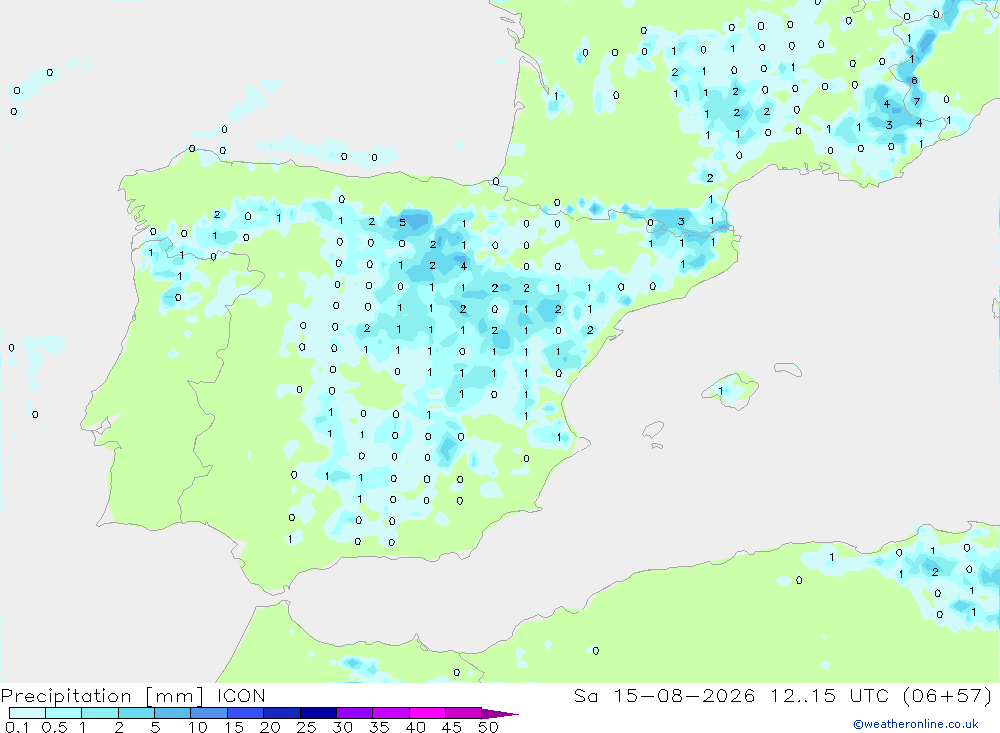
Task: Click the '25' legend scale label
Action: pyautogui.click(x=307, y=727)
